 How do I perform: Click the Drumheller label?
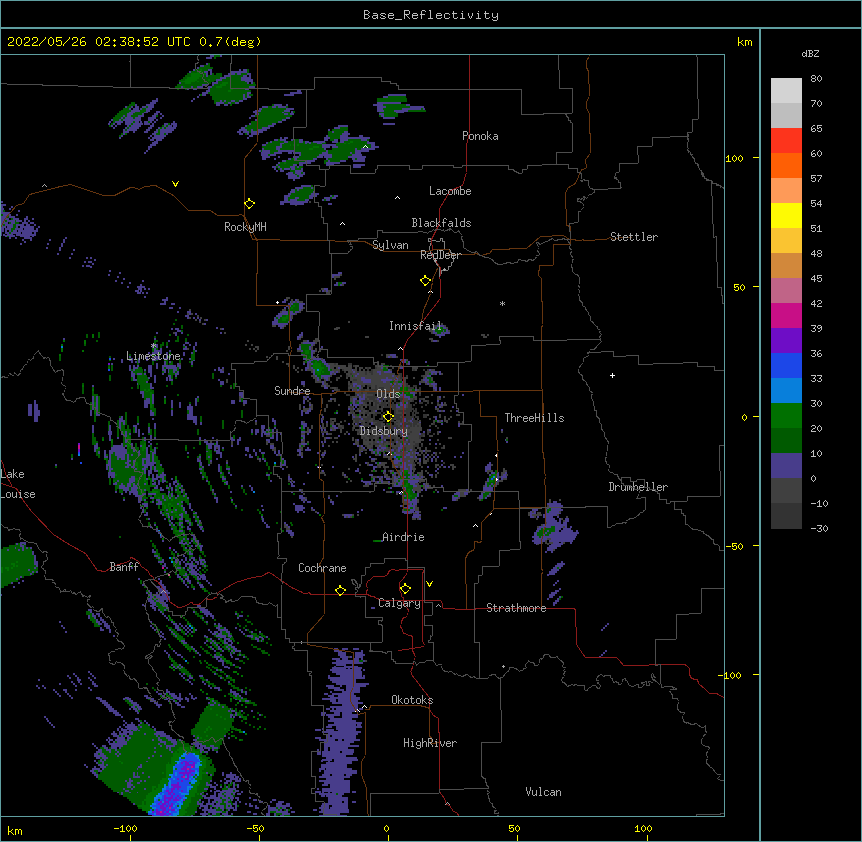point(638,487)
